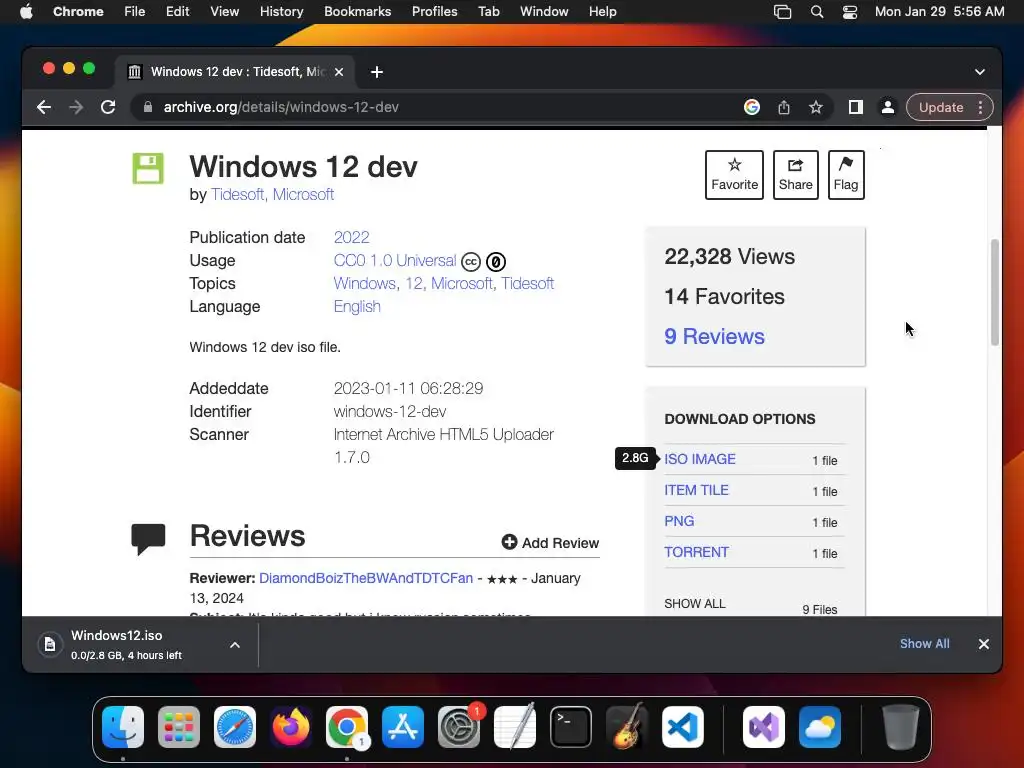Click the Creative Commons cc icon
The image size is (1024, 768).
[471, 262]
